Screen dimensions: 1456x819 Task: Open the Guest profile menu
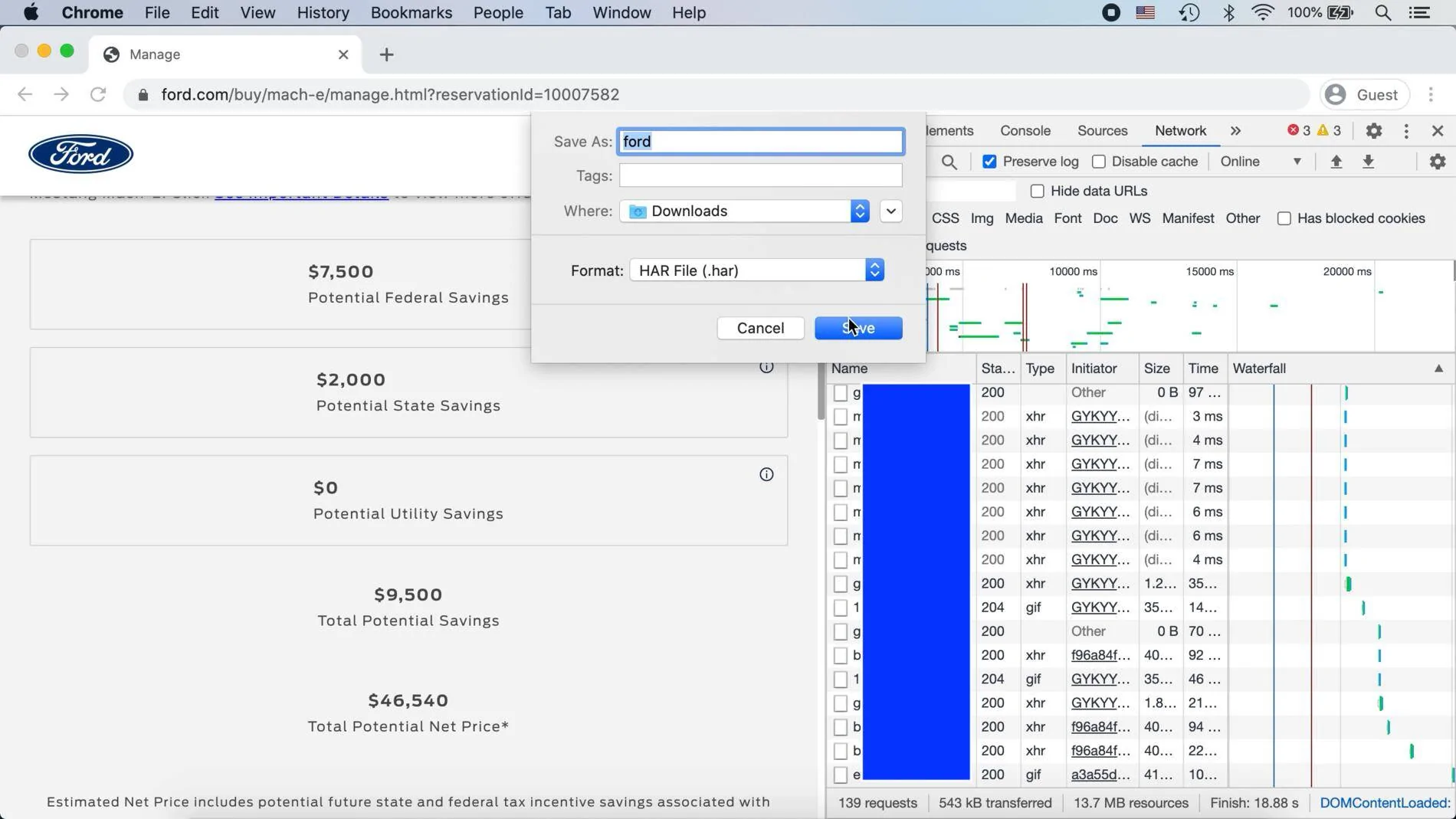[1364, 94]
